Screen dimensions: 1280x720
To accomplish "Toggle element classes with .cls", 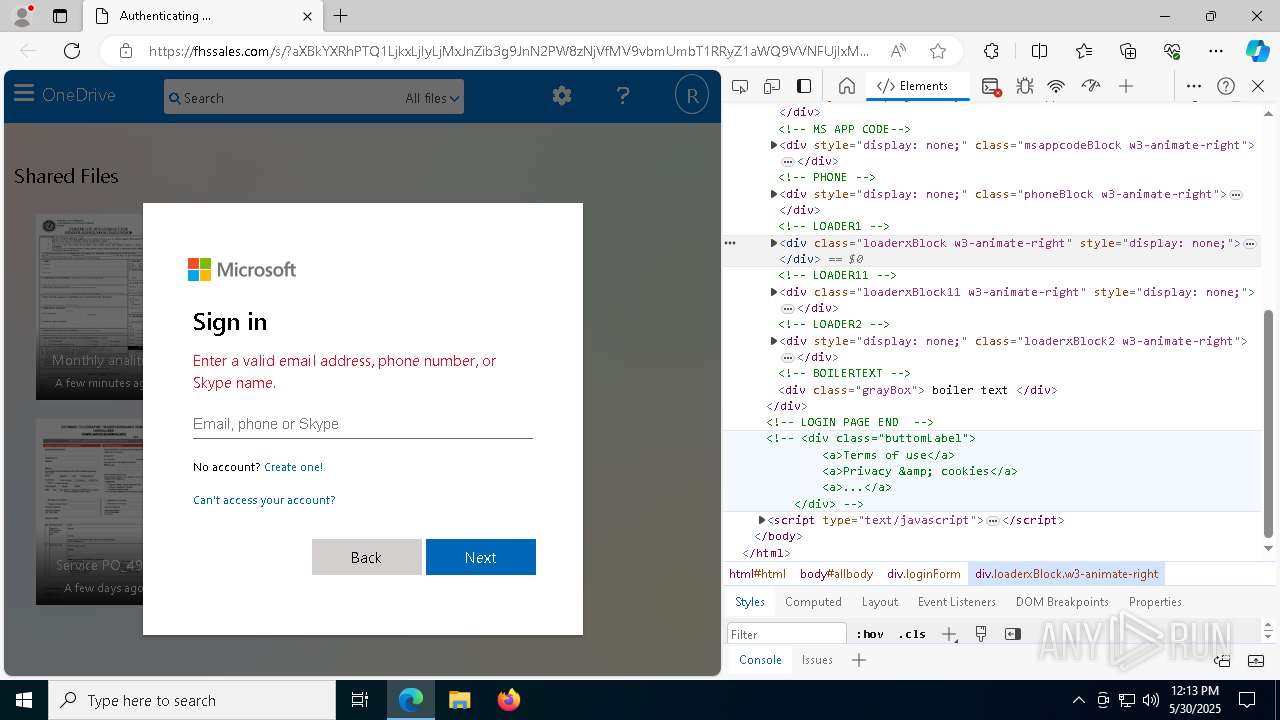I will [912, 634].
